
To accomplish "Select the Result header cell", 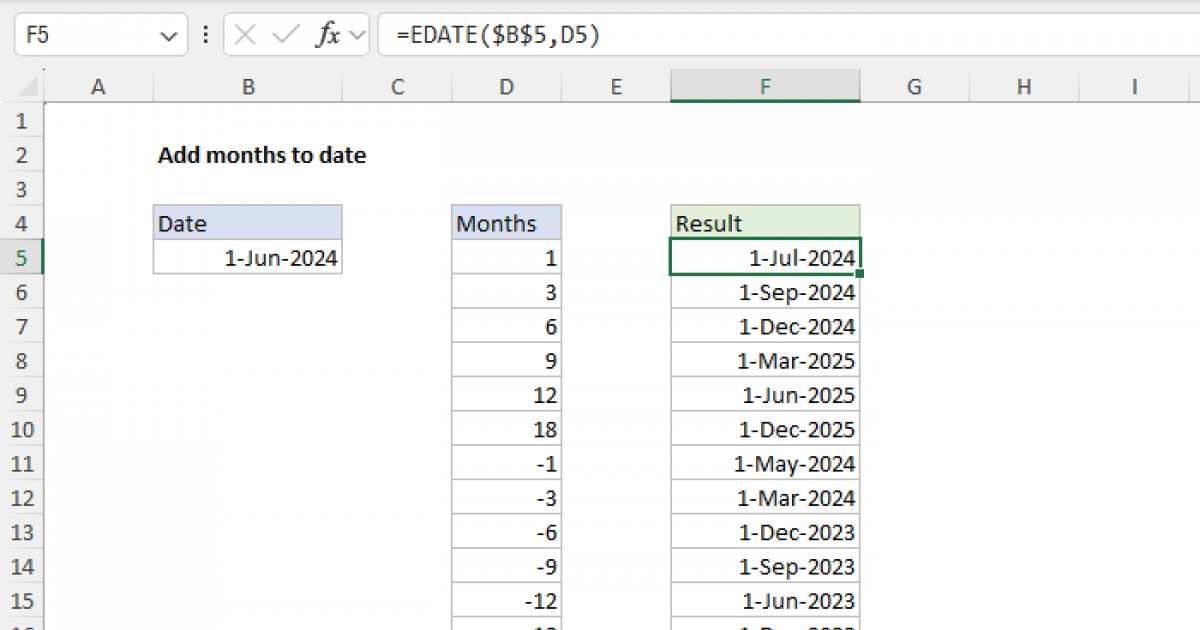I will 764,223.
